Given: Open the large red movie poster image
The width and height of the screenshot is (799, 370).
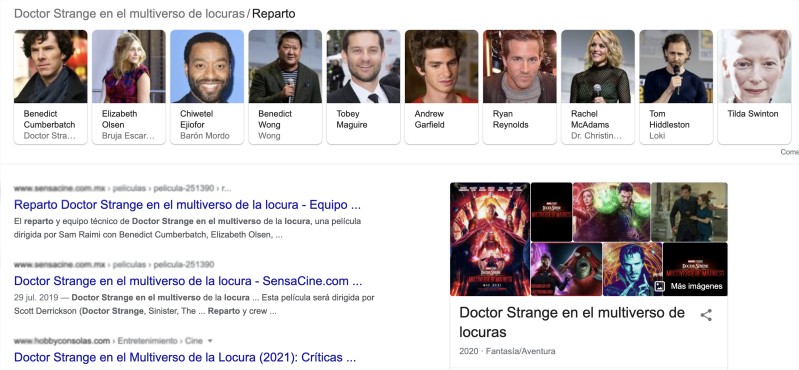Looking at the screenshot, I should click(490, 239).
